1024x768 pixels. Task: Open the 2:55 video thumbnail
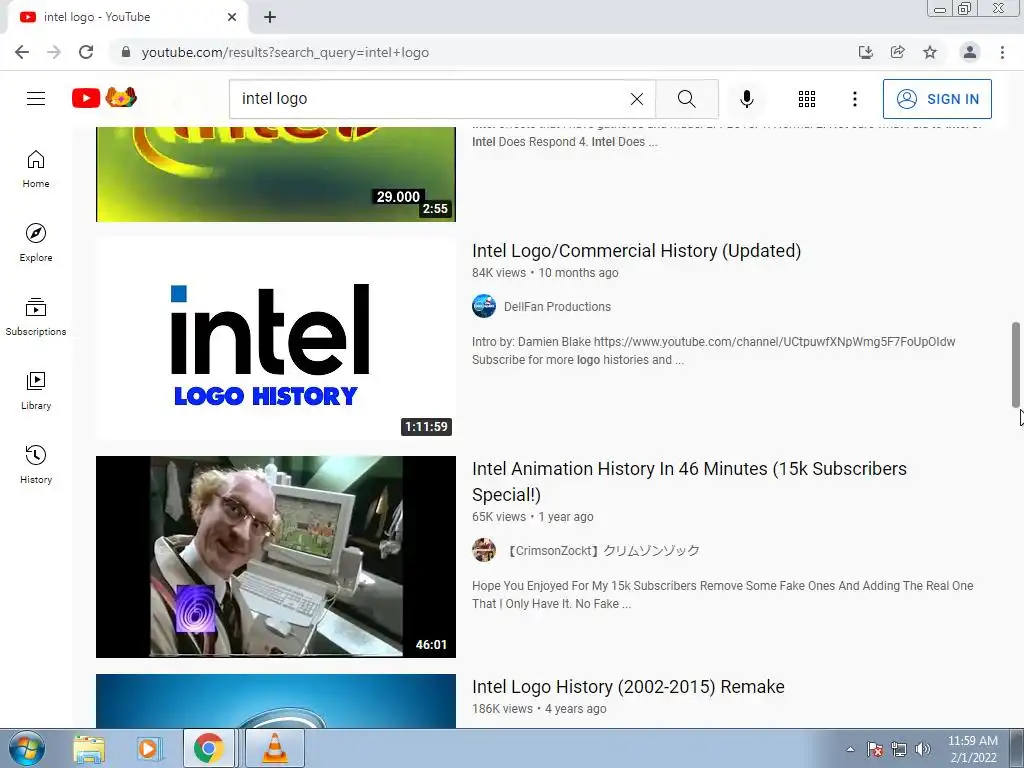click(x=276, y=174)
